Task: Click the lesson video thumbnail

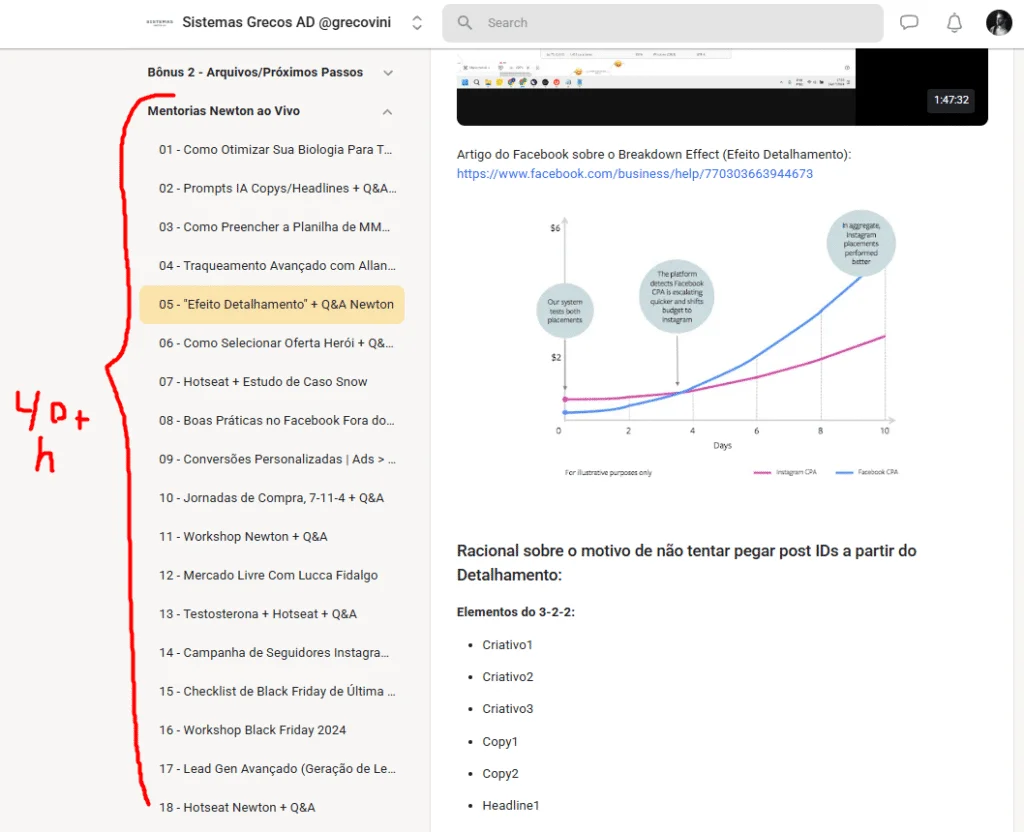Action: (x=722, y=87)
